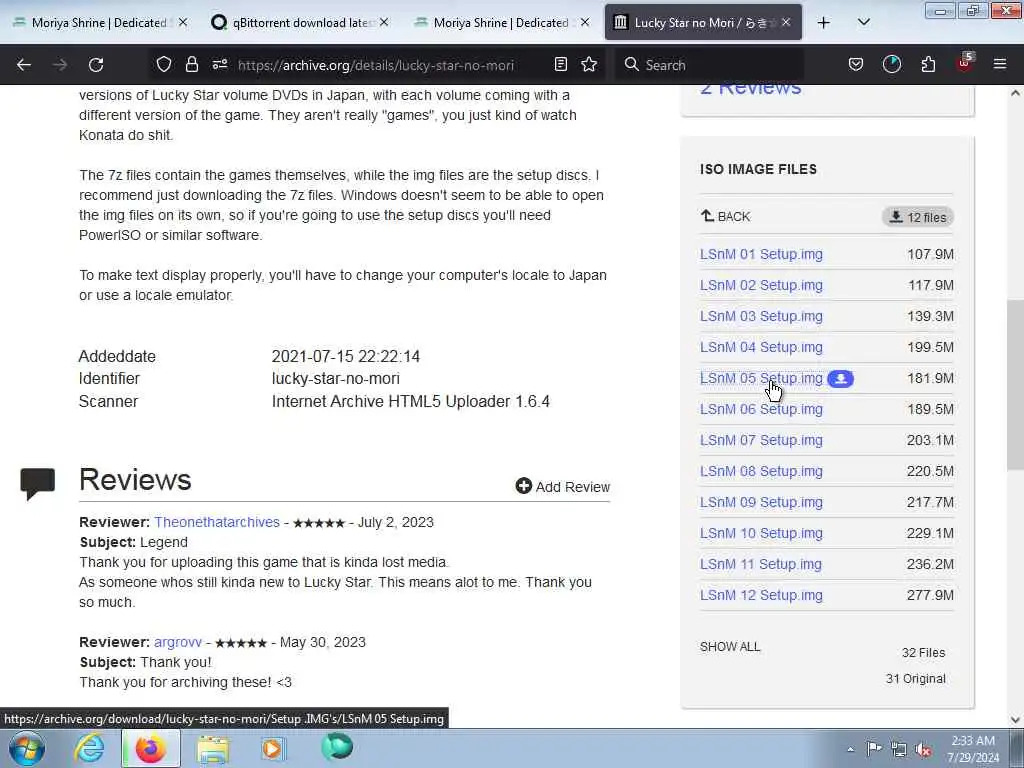
Task: Open the Pocket save icon
Action: 856,64
